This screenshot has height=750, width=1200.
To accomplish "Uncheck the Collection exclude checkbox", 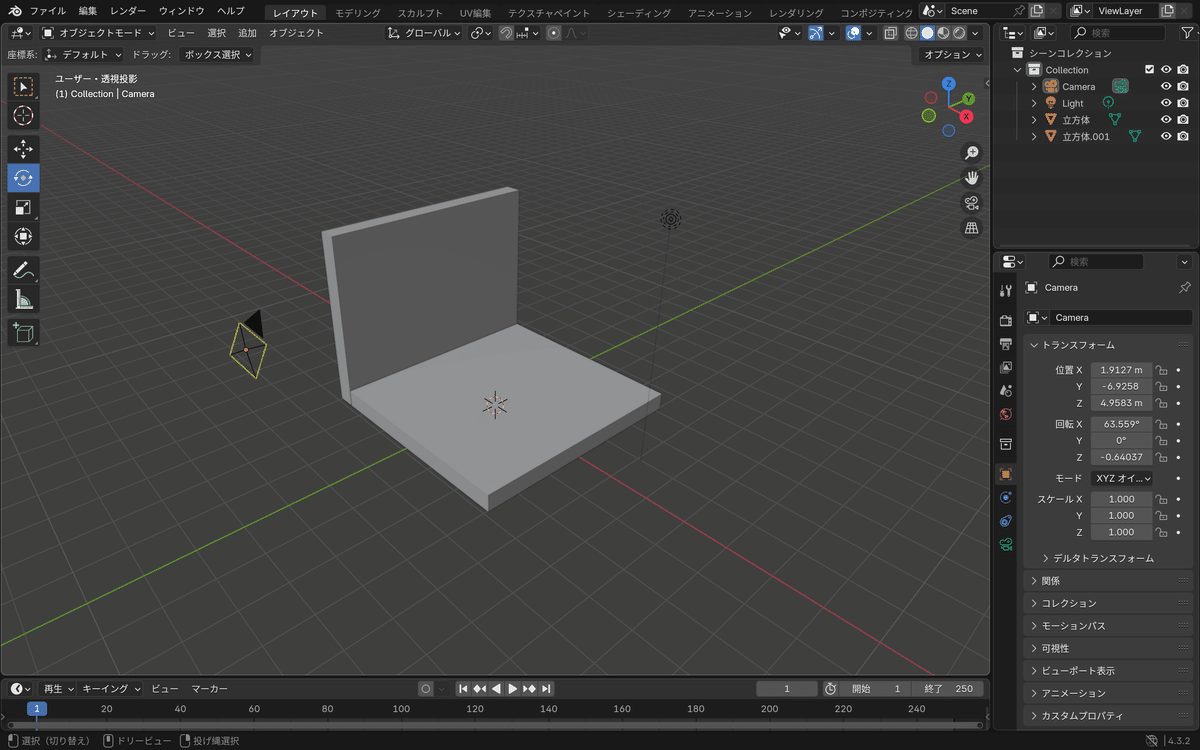I will 1149,70.
